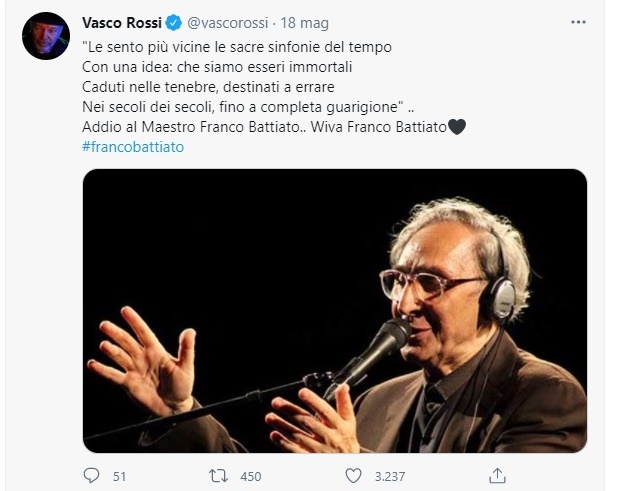Screen dimensions: 620x491
Task: Open the @vascorossi handle link
Action: point(227,23)
